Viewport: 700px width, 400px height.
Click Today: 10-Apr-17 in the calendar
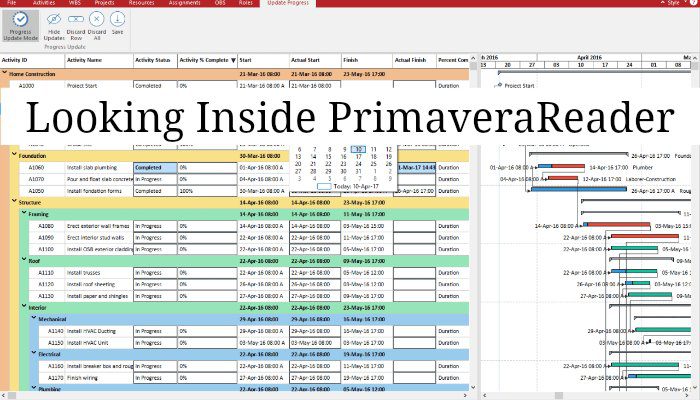tap(356, 186)
